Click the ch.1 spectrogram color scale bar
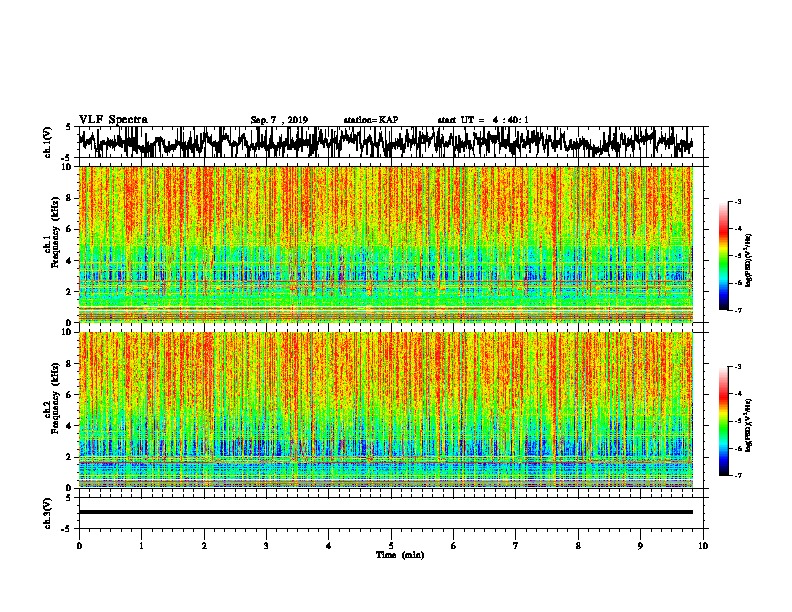Image resolution: width=792 pixels, height=612 pixels. [x=723, y=256]
